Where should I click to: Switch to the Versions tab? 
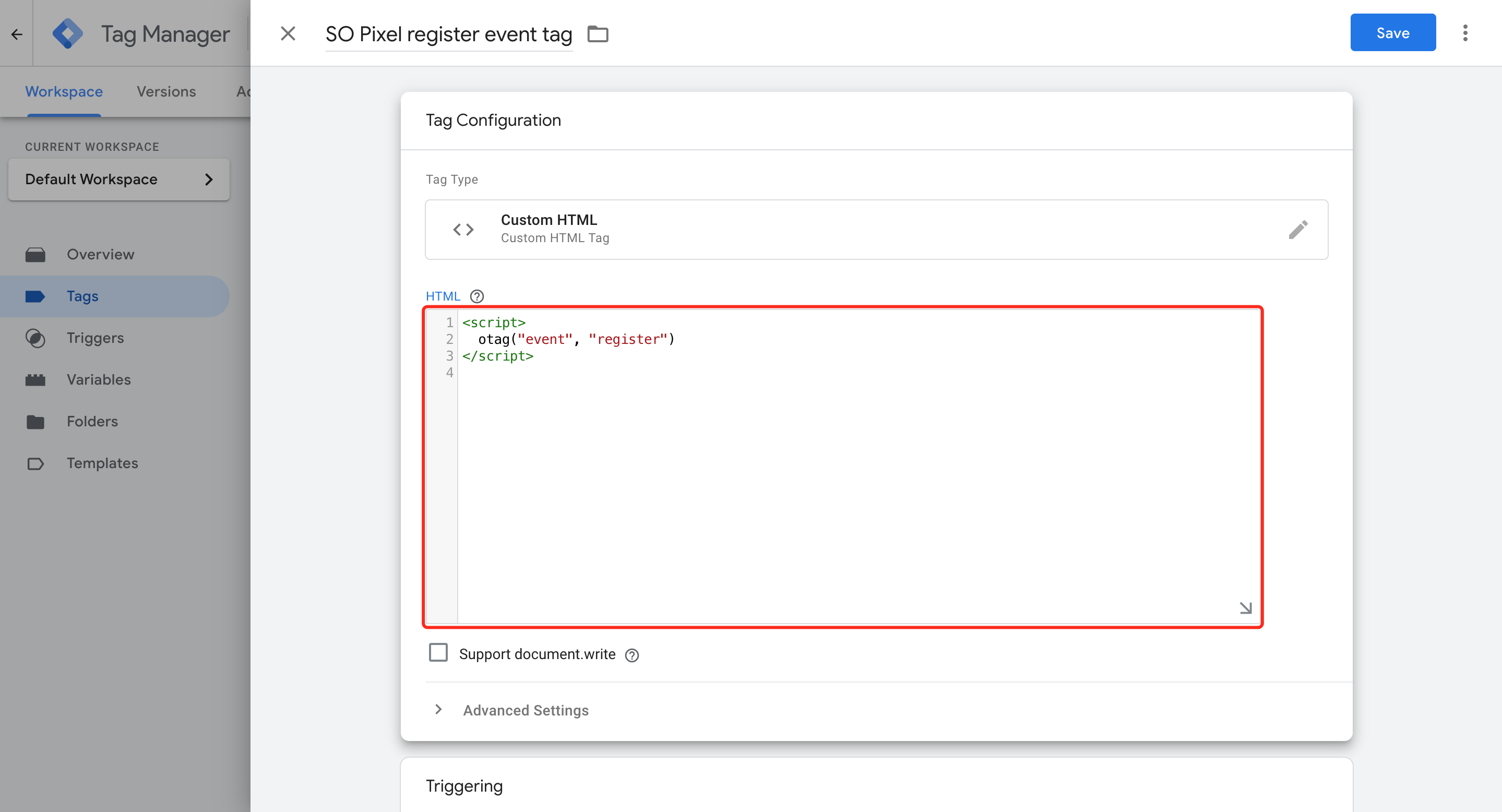point(166,91)
